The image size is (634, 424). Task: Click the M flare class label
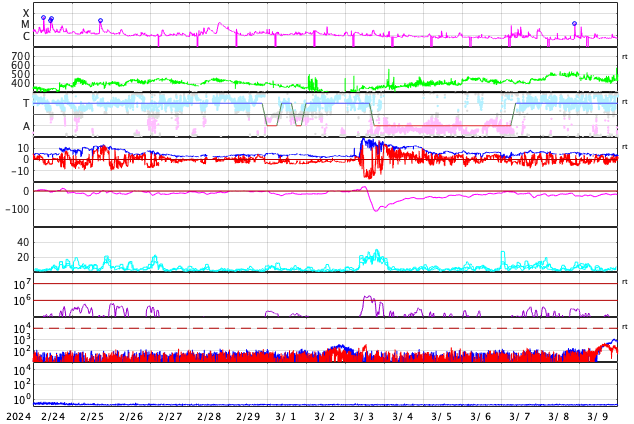coord(25,25)
